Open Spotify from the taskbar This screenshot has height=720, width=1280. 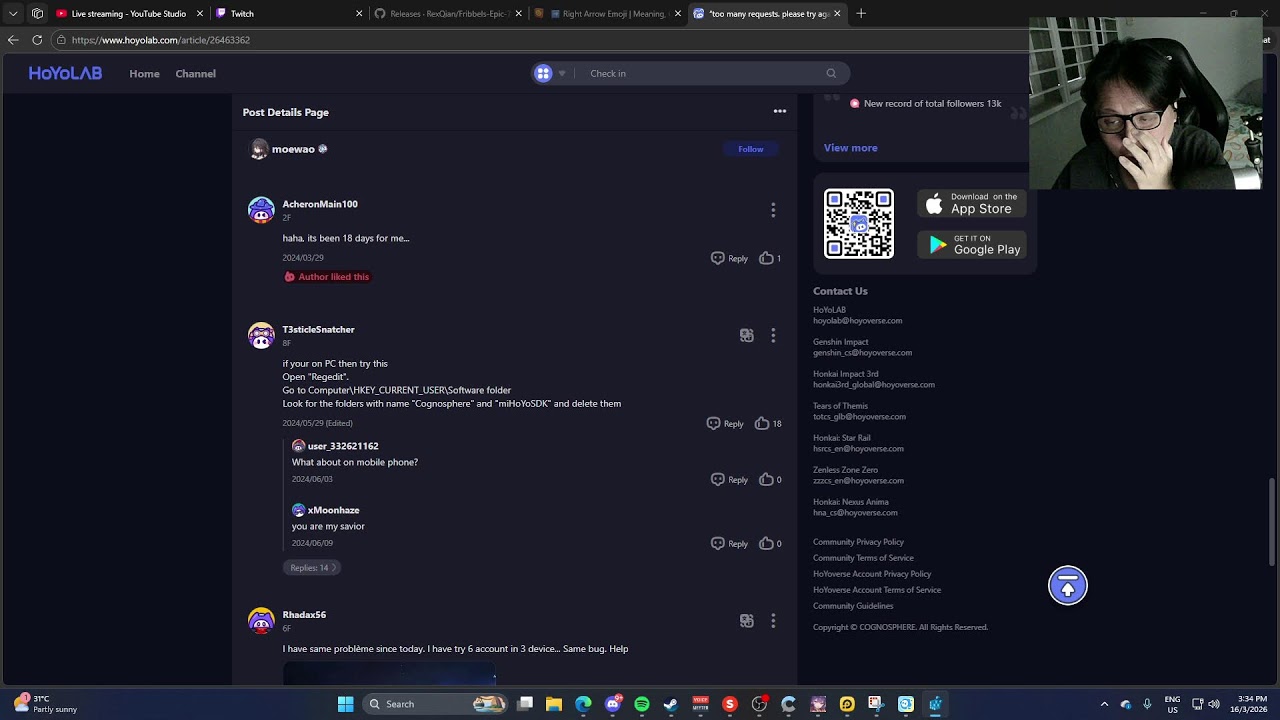[x=642, y=704]
